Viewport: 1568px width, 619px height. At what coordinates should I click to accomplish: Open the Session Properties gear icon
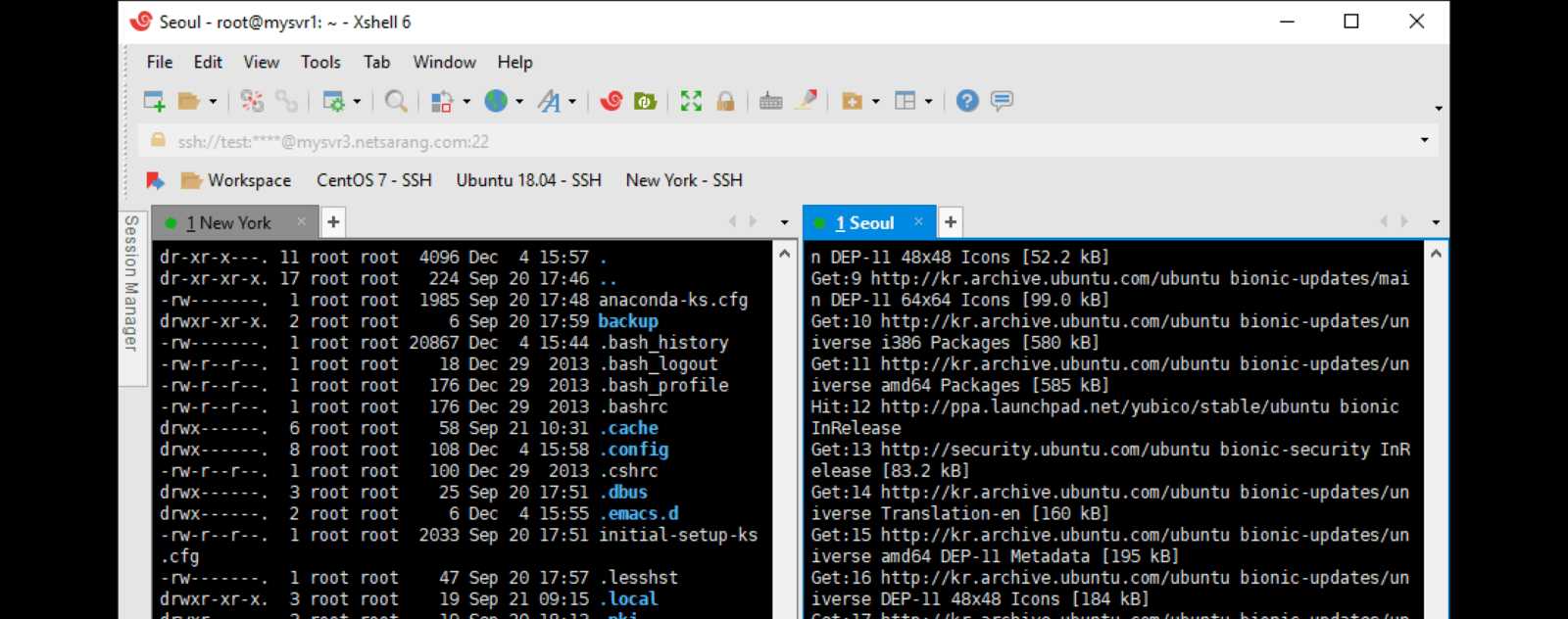(x=334, y=101)
